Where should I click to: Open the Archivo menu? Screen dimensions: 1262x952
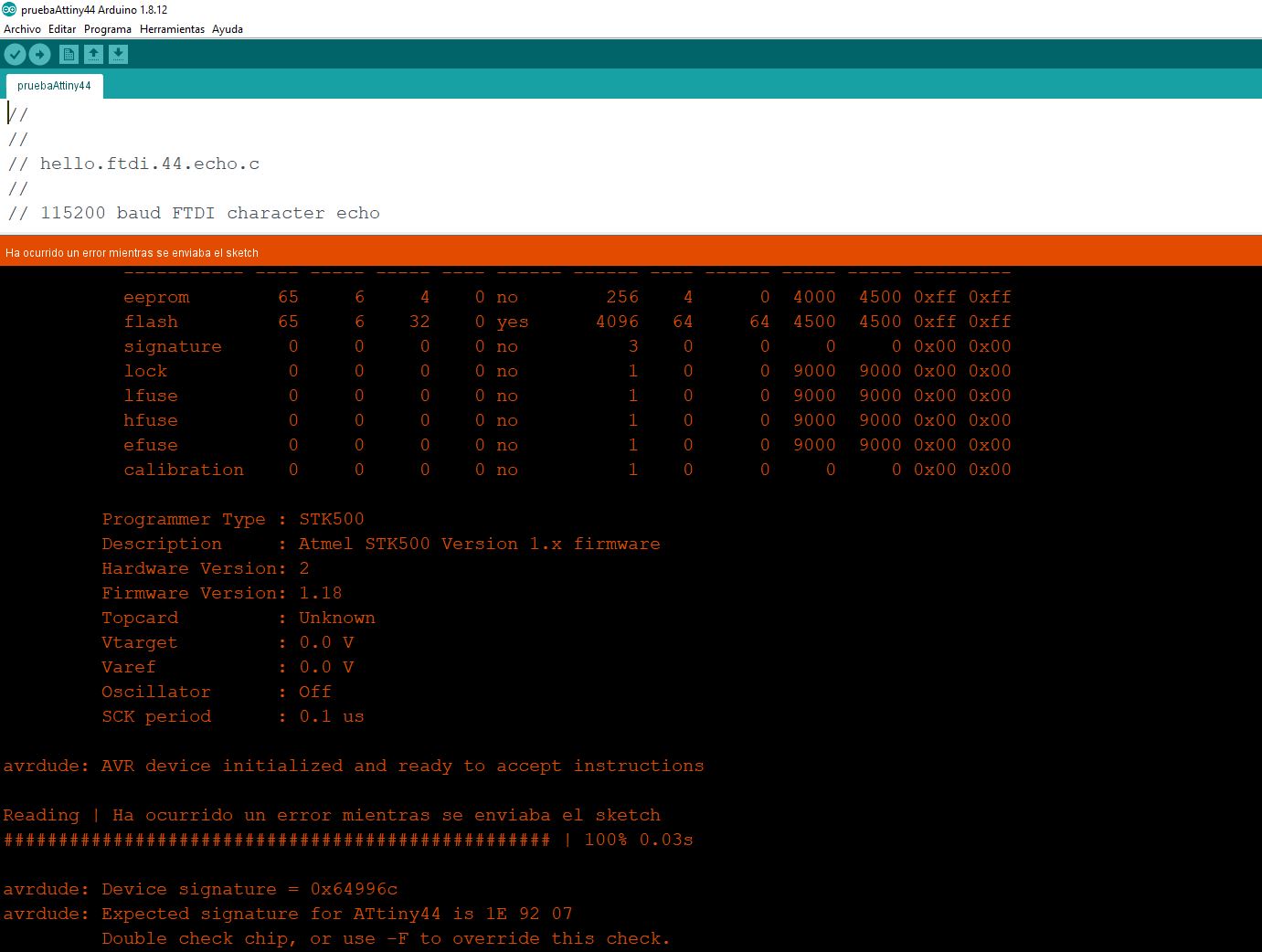pyautogui.click(x=22, y=29)
